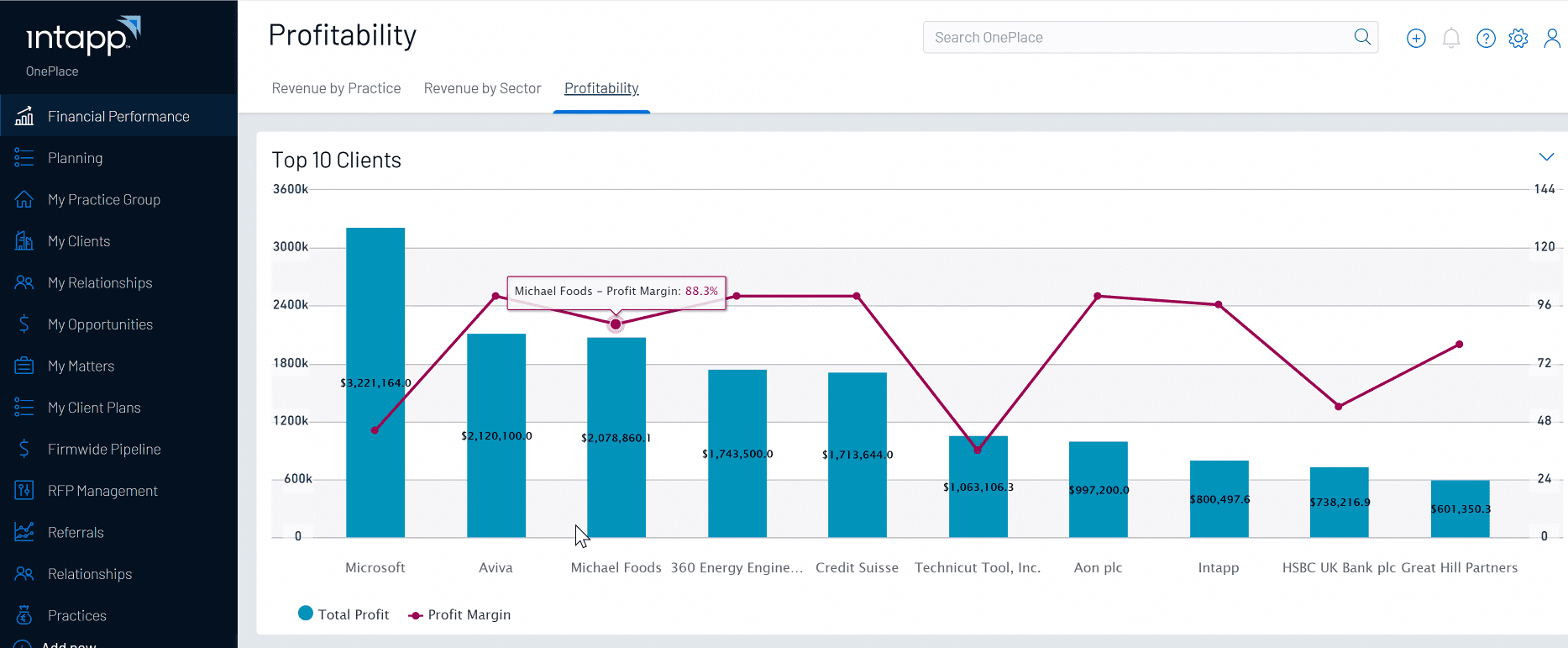Click the Credit Suisse axis label

857,567
